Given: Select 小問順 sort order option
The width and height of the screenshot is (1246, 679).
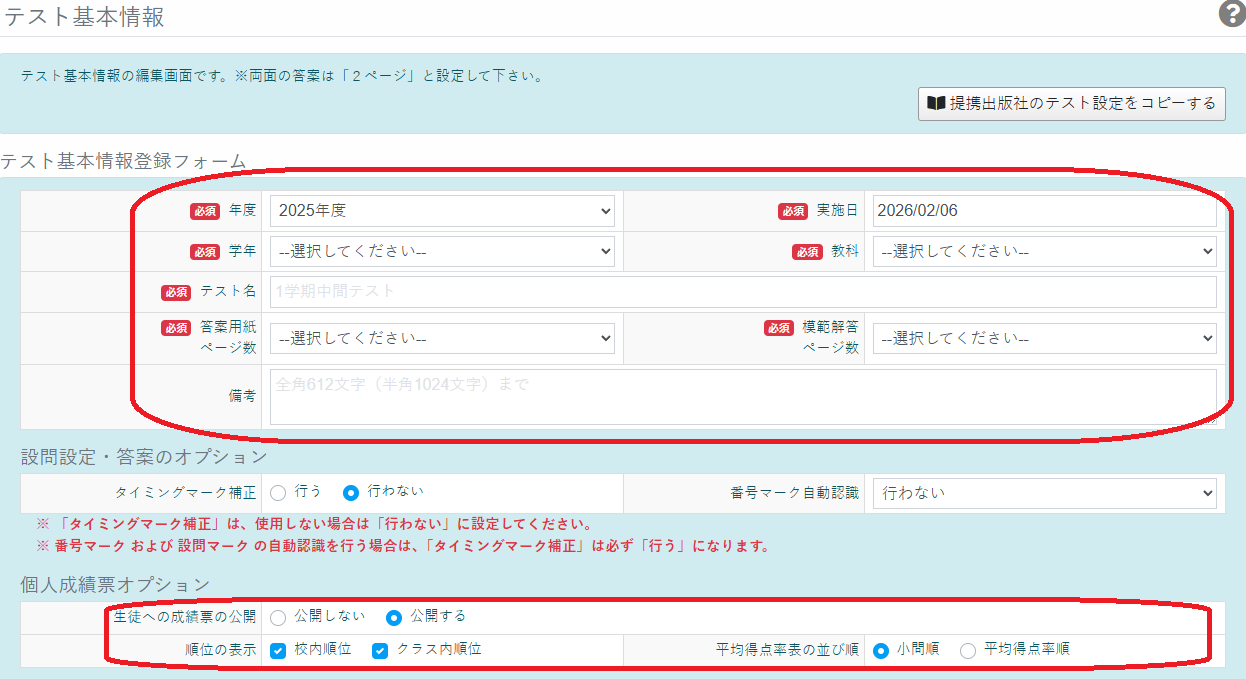Looking at the screenshot, I should (881, 650).
